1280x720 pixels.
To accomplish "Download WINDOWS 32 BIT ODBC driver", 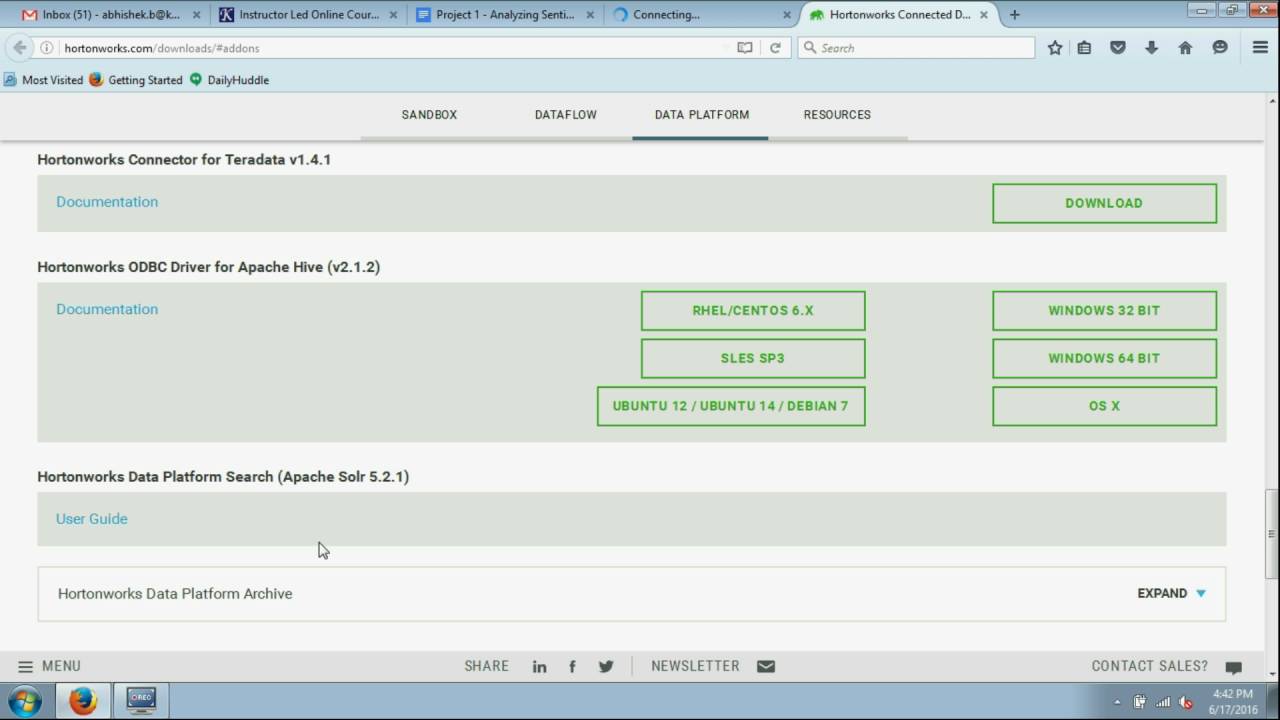I will click(1104, 311).
